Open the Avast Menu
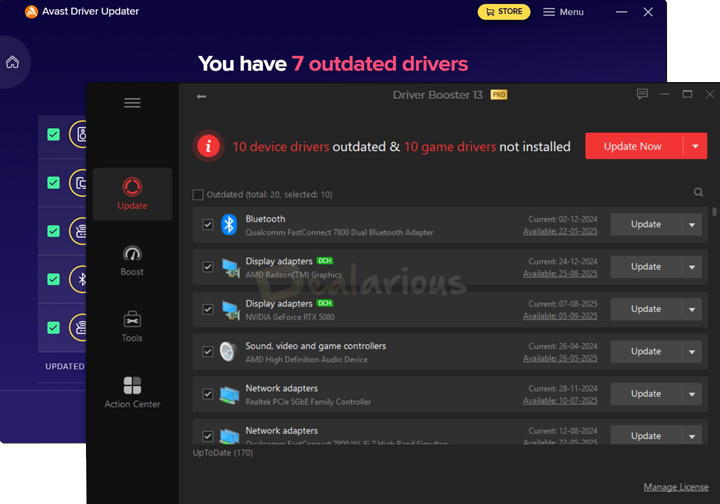This screenshot has height=504, width=720. coord(564,12)
